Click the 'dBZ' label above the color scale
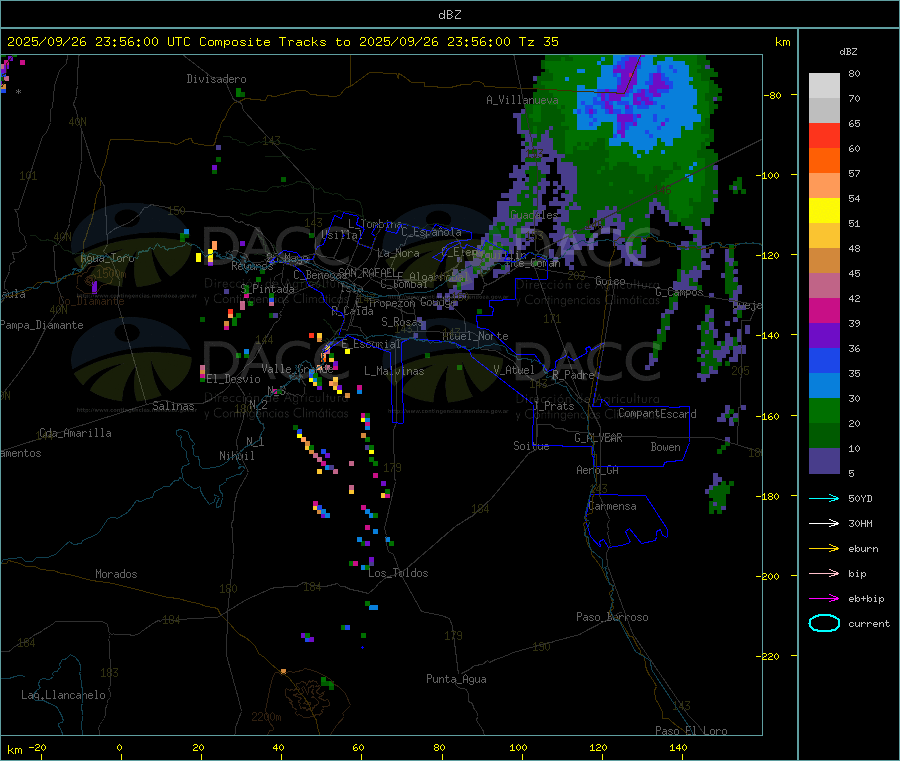This screenshot has width=900, height=761. coord(848,52)
